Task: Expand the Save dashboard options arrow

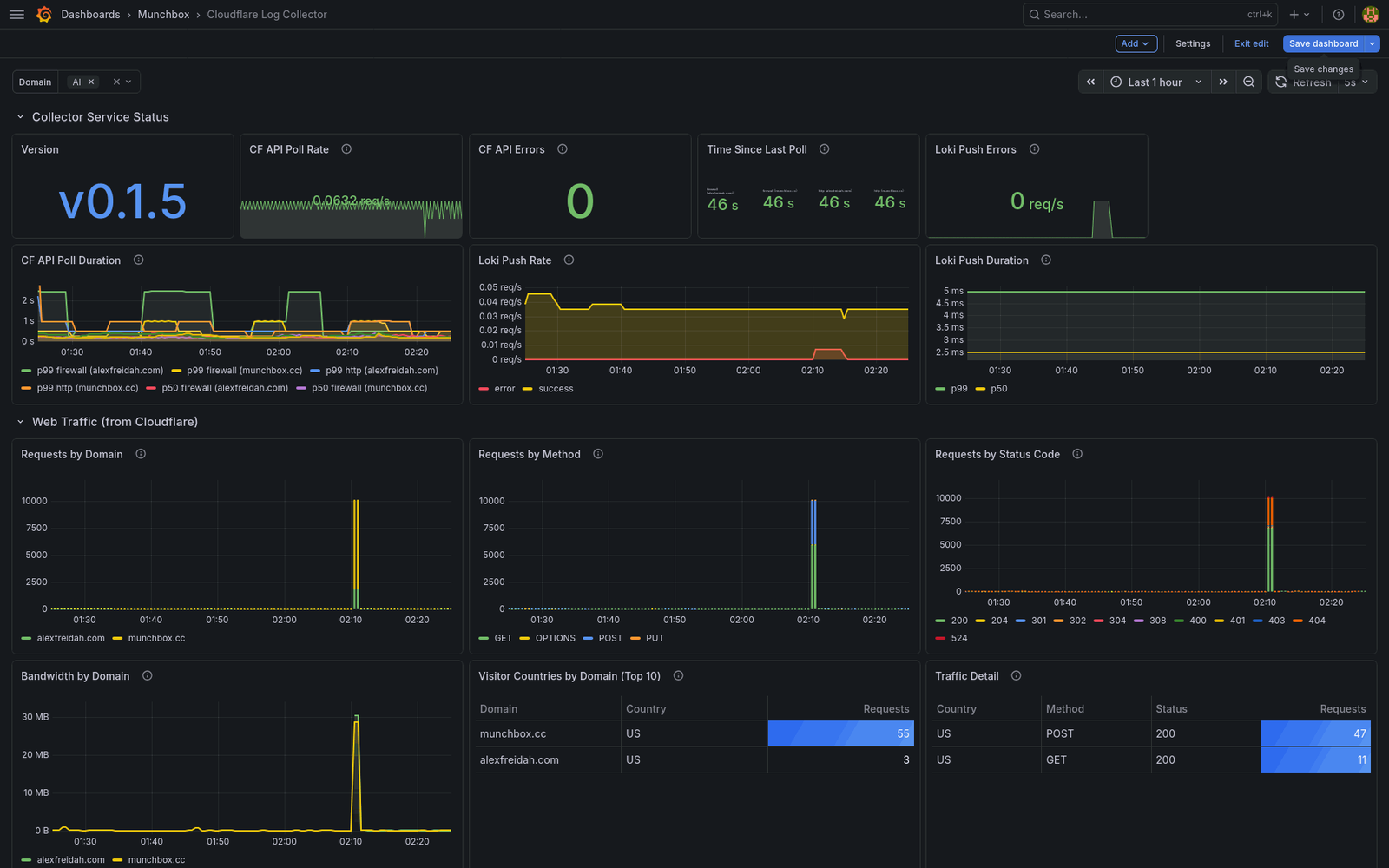Action: [1372, 43]
